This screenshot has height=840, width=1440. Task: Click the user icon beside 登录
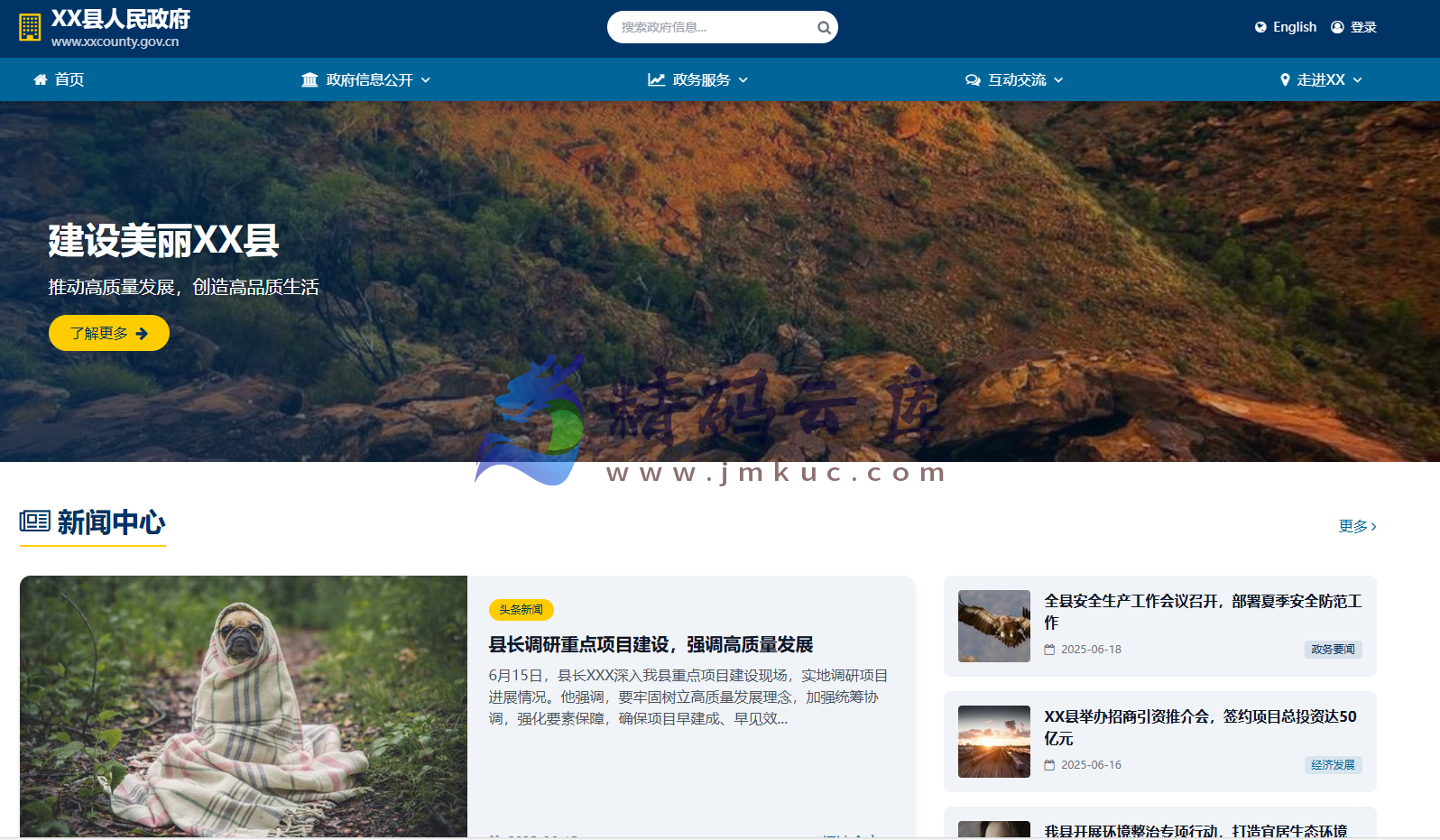coord(1337,27)
